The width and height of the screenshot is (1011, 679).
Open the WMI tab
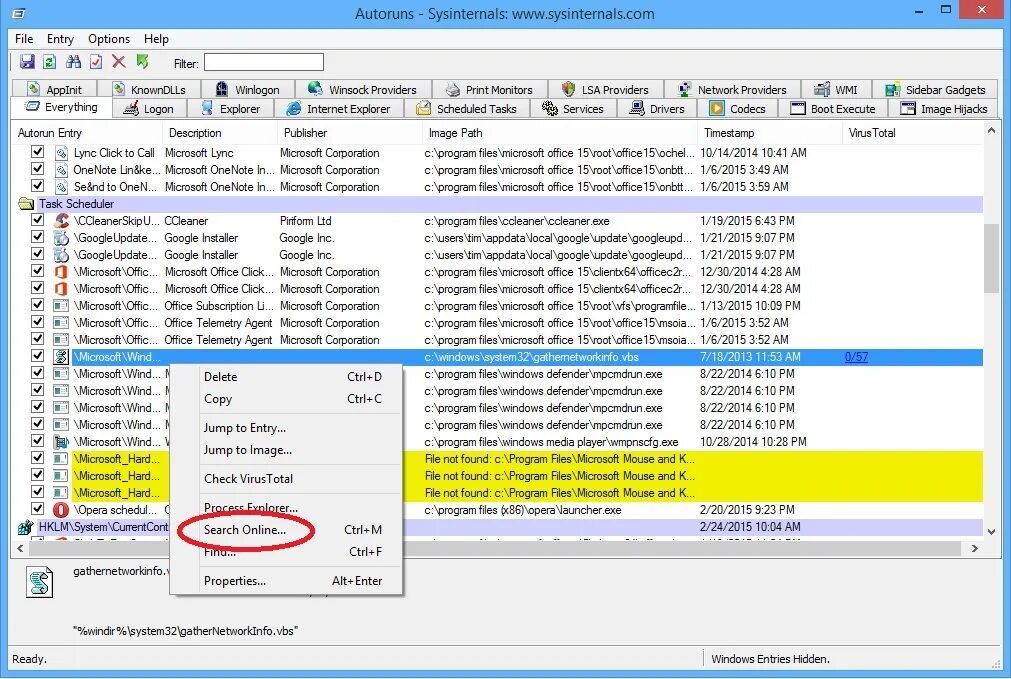[x=837, y=90]
